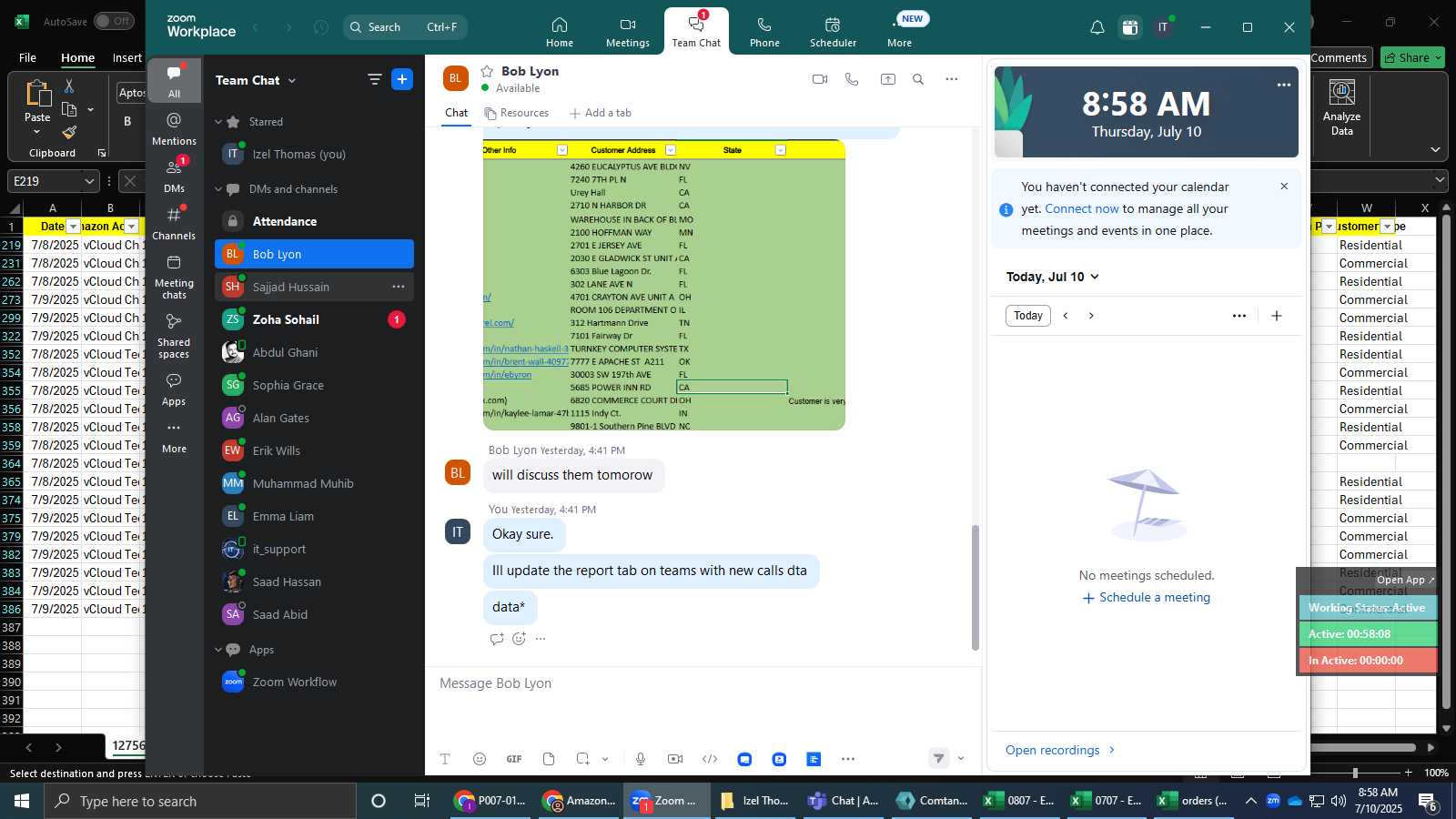Screen dimensions: 1456x819
Task: Open Teams Chat from Windows taskbar
Action: pos(844,801)
